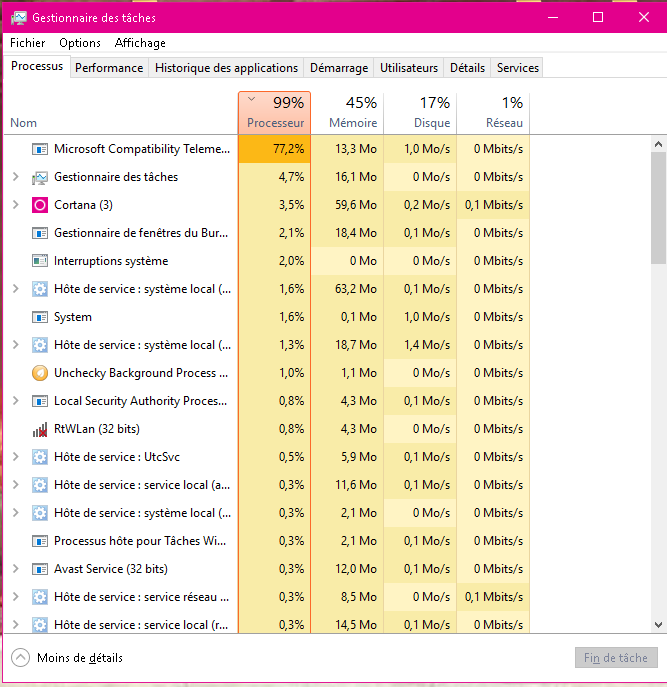Click the gear icon for service réseau row
This screenshot has height=687, width=667.
click(40, 597)
